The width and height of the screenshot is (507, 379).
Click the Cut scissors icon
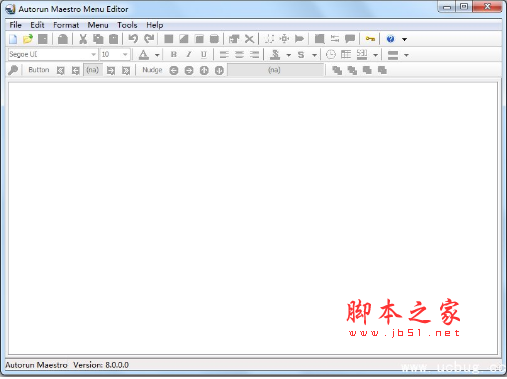pyautogui.click(x=83, y=39)
